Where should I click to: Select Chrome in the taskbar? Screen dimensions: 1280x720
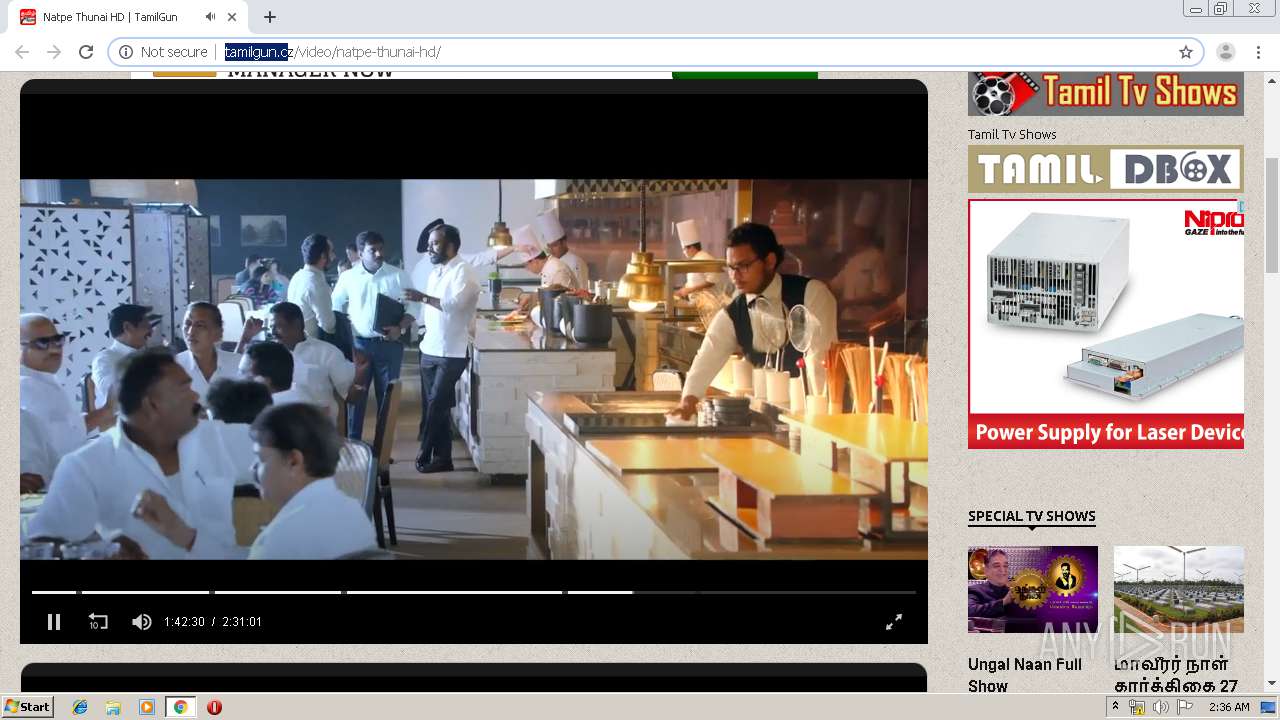point(180,707)
